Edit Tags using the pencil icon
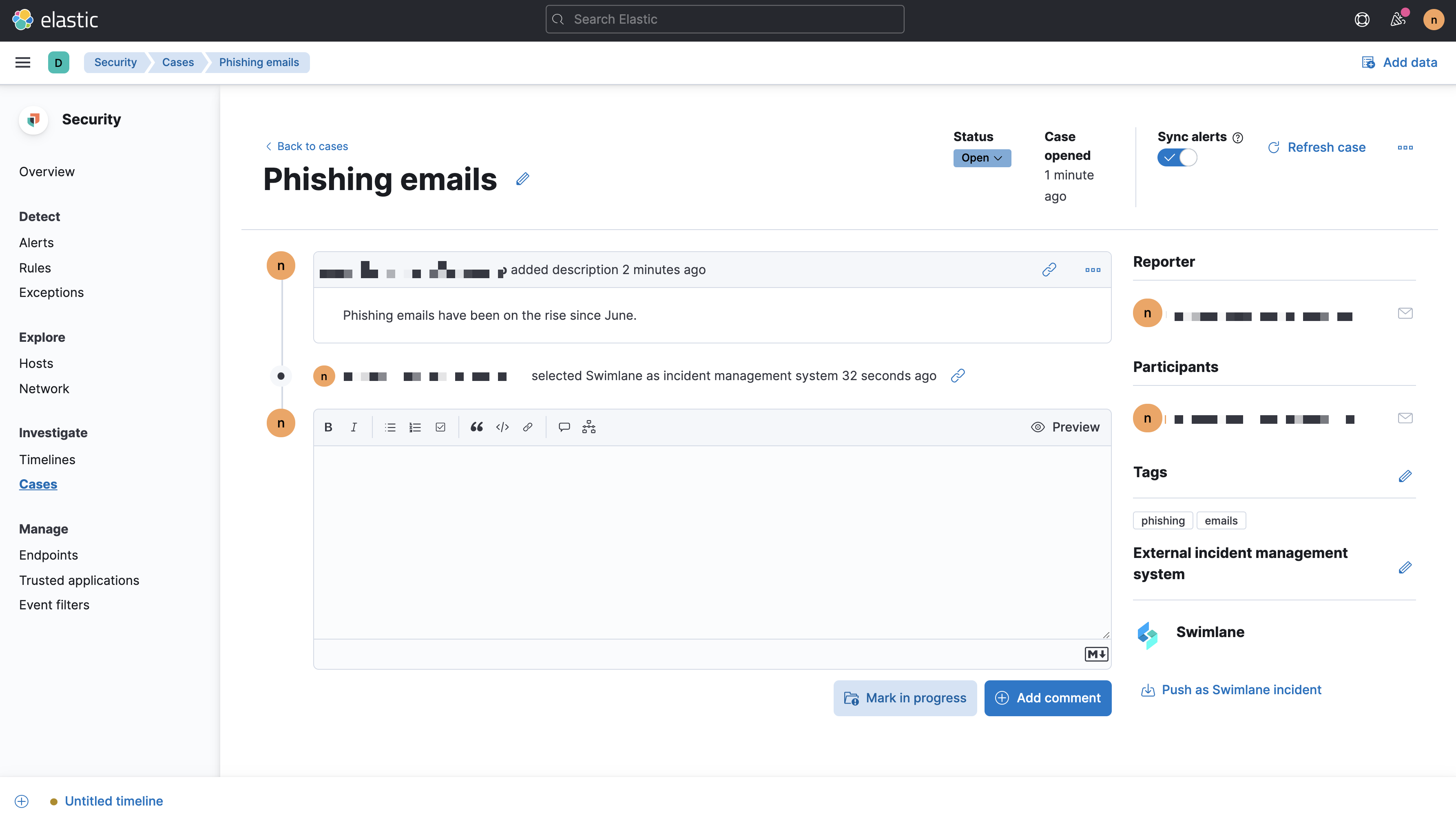Screen dimensions: 1456x819 [1406, 476]
